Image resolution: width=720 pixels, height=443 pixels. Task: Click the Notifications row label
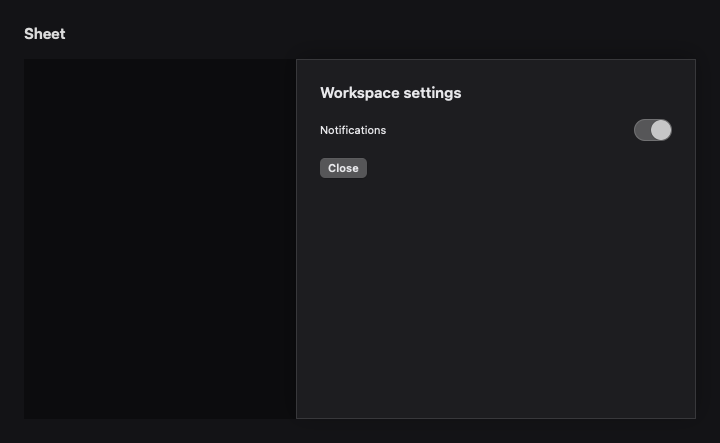pos(353,130)
